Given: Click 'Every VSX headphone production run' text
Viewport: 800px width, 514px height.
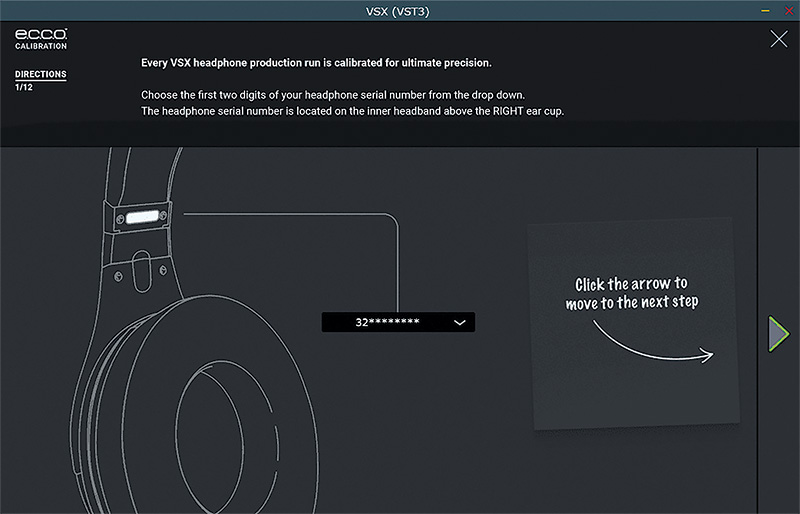Looking at the screenshot, I should [316, 63].
